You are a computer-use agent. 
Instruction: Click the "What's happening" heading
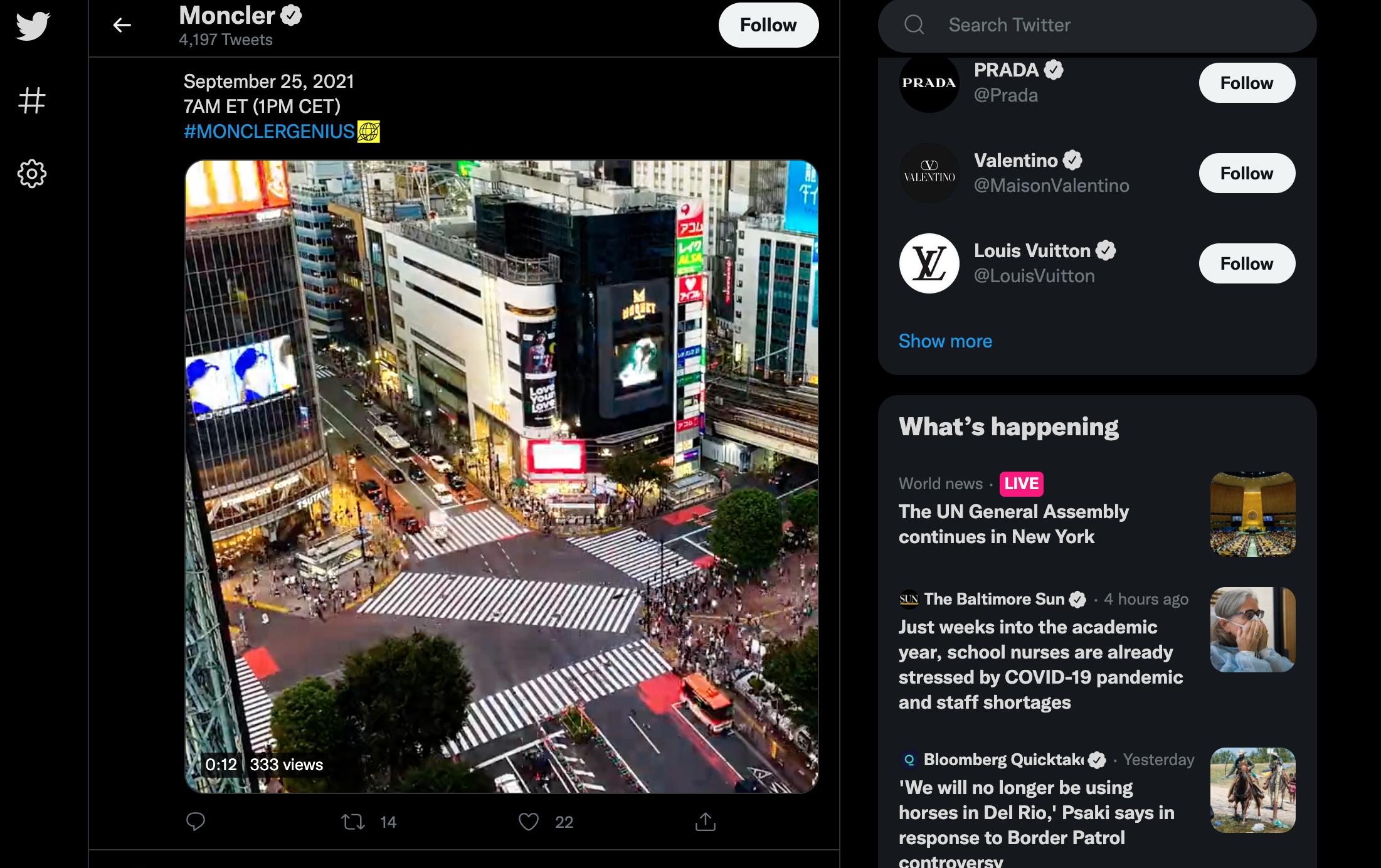[x=1008, y=426]
